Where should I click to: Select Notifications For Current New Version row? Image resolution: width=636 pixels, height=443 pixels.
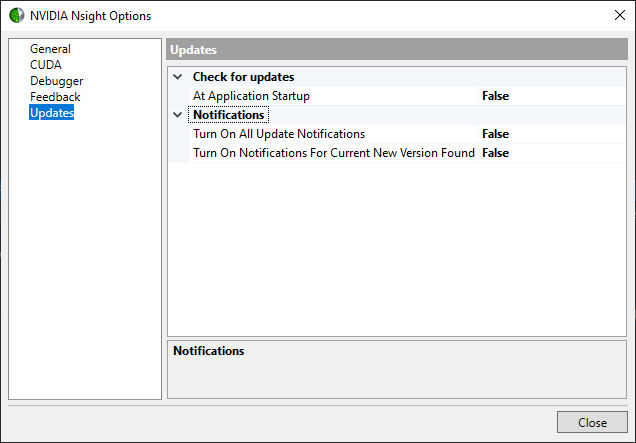click(333, 153)
